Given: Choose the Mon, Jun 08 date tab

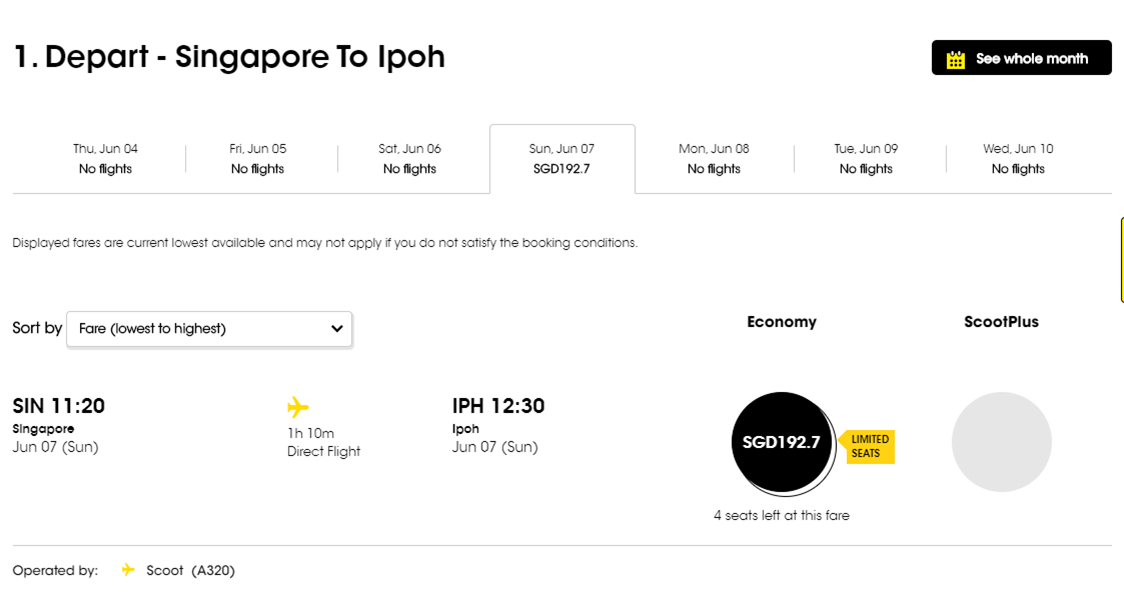Looking at the screenshot, I should click(714, 159).
